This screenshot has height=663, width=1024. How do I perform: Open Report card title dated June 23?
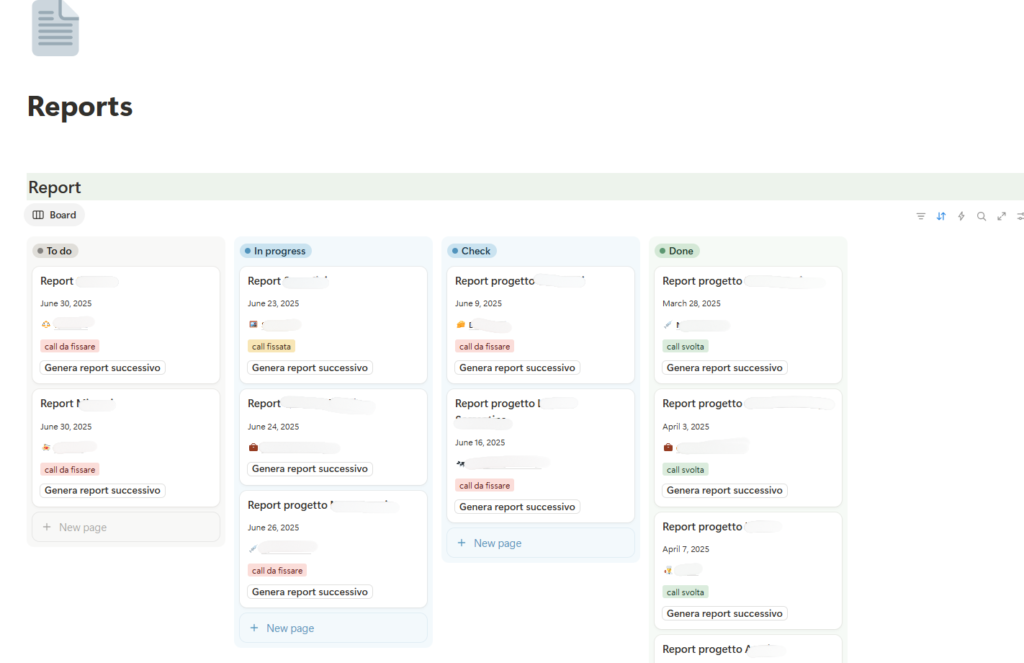[x=288, y=281]
